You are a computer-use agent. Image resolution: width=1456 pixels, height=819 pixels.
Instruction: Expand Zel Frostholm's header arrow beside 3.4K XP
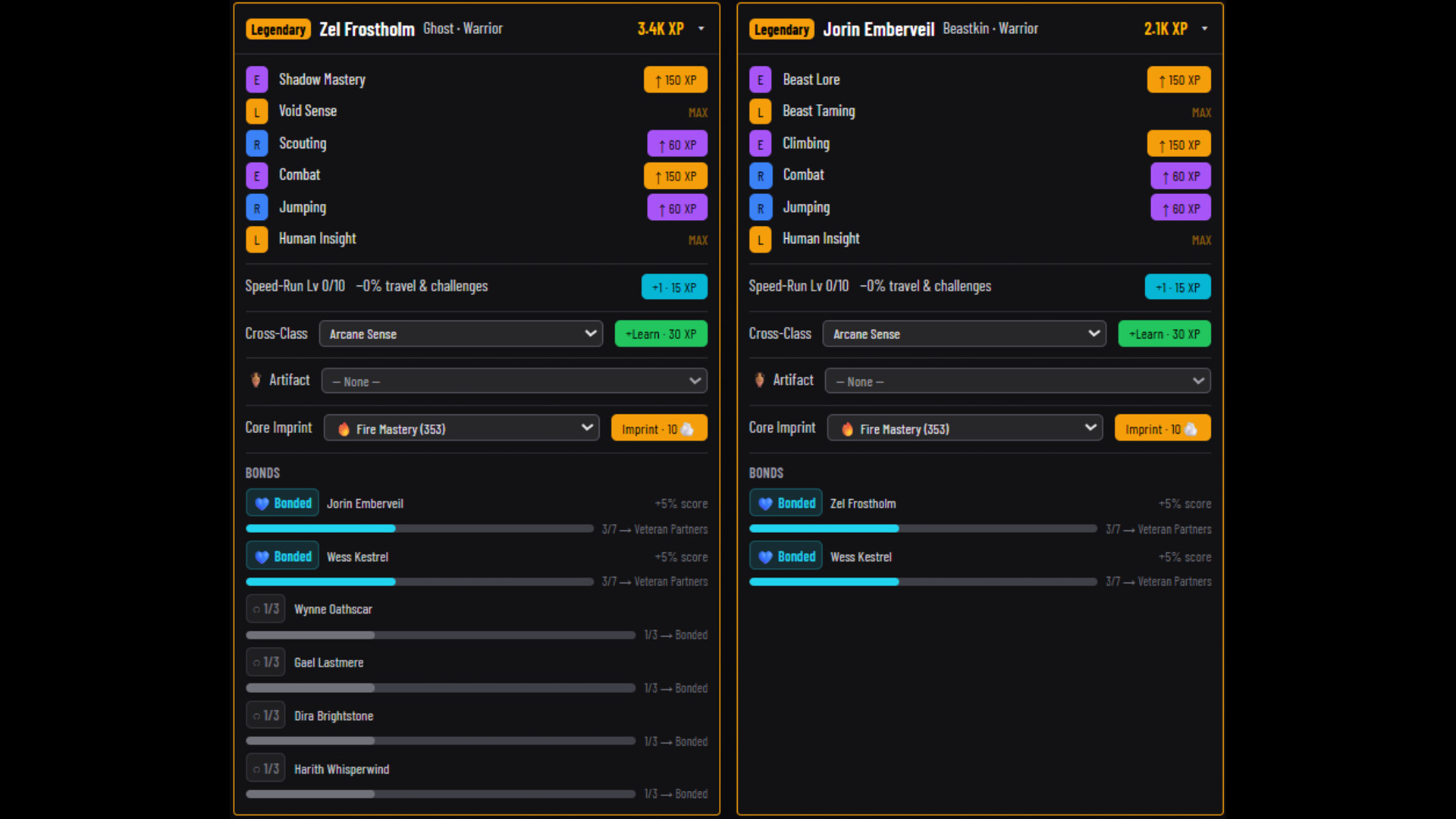(701, 29)
